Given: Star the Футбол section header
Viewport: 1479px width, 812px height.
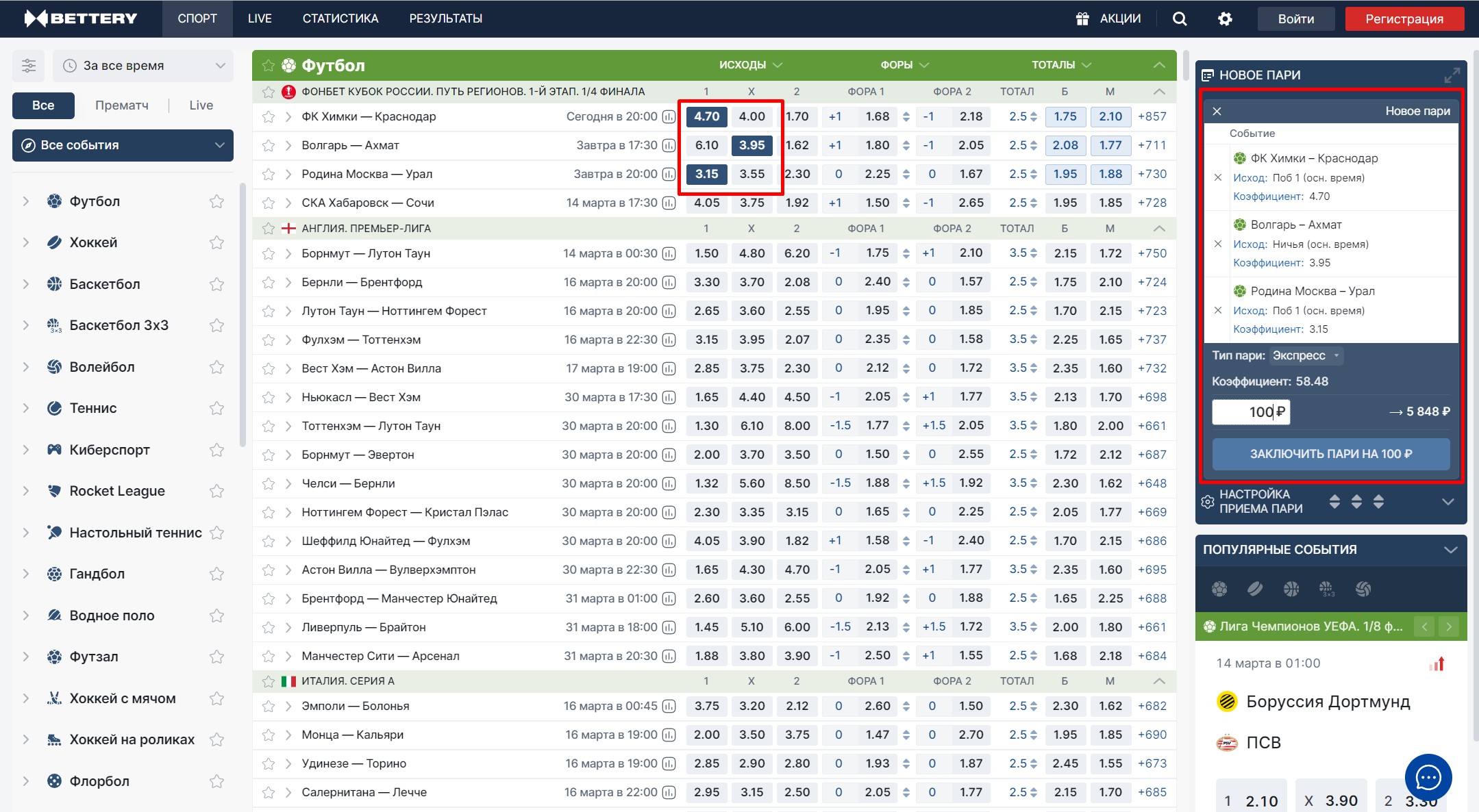Looking at the screenshot, I should click(x=269, y=66).
